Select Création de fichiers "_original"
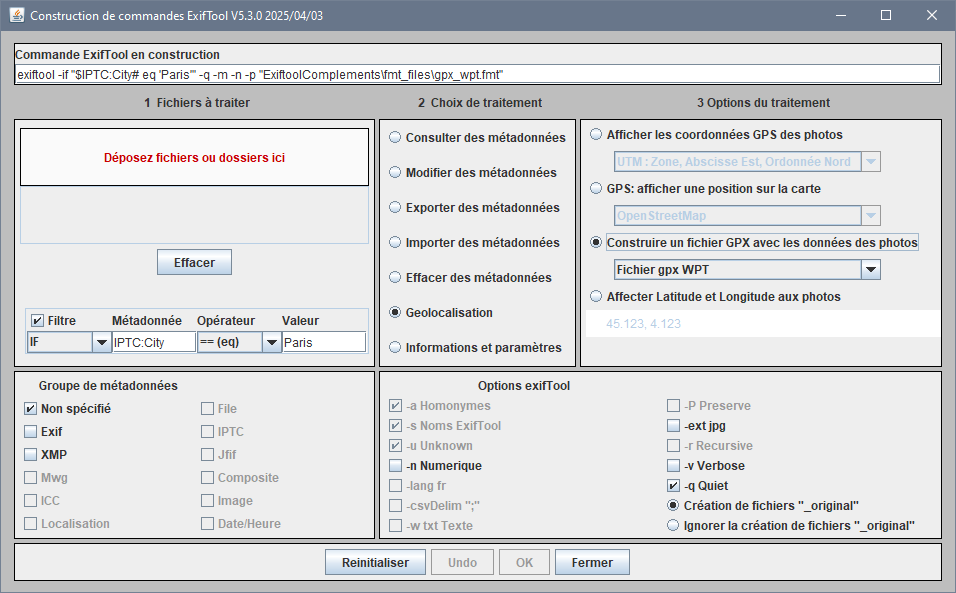This screenshot has height=593, width=956. [673, 506]
